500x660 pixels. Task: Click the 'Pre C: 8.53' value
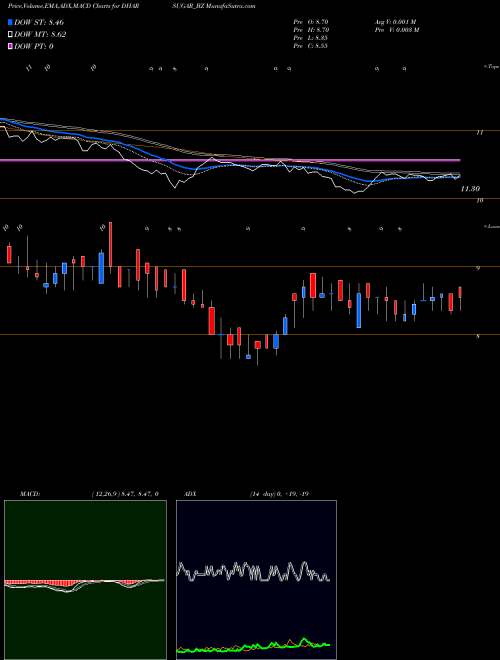(311, 46)
